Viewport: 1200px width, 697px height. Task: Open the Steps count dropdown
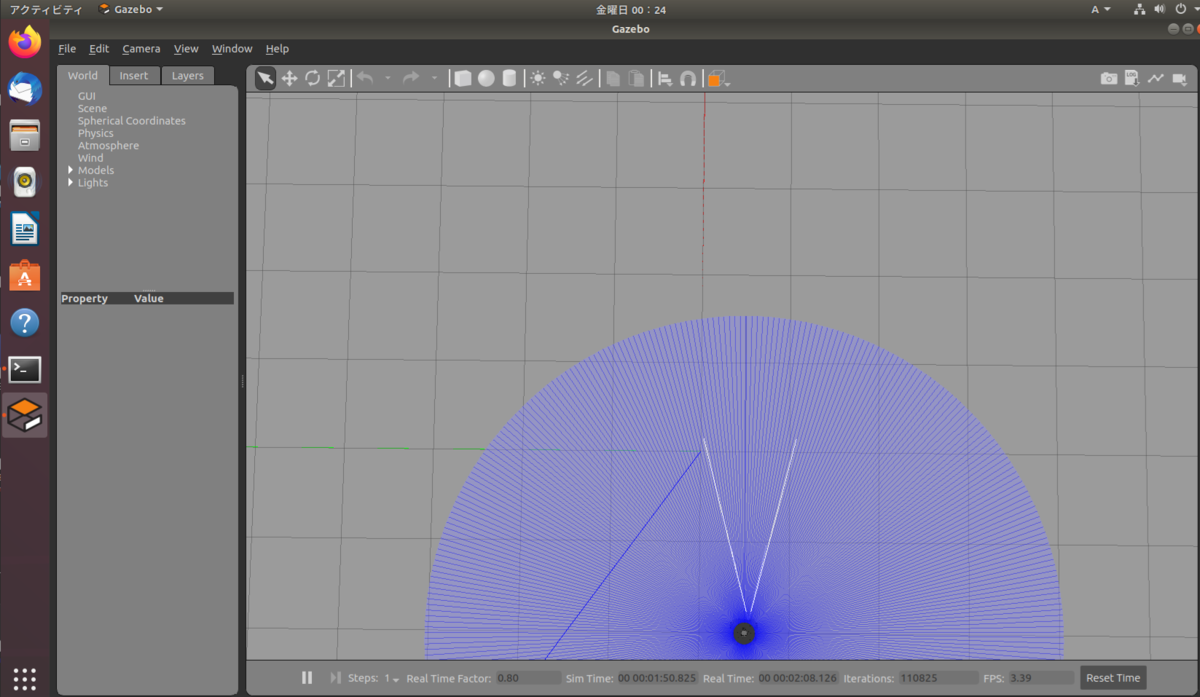391,678
